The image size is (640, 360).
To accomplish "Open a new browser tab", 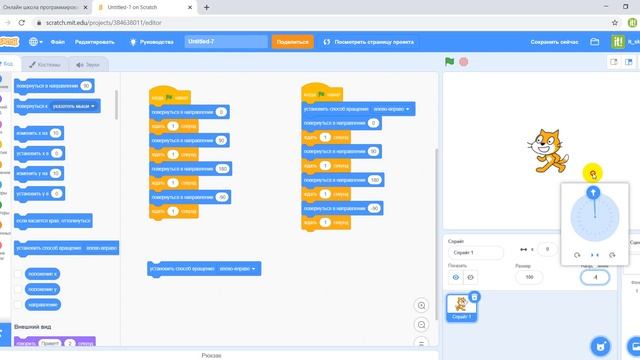I will point(207,7).
